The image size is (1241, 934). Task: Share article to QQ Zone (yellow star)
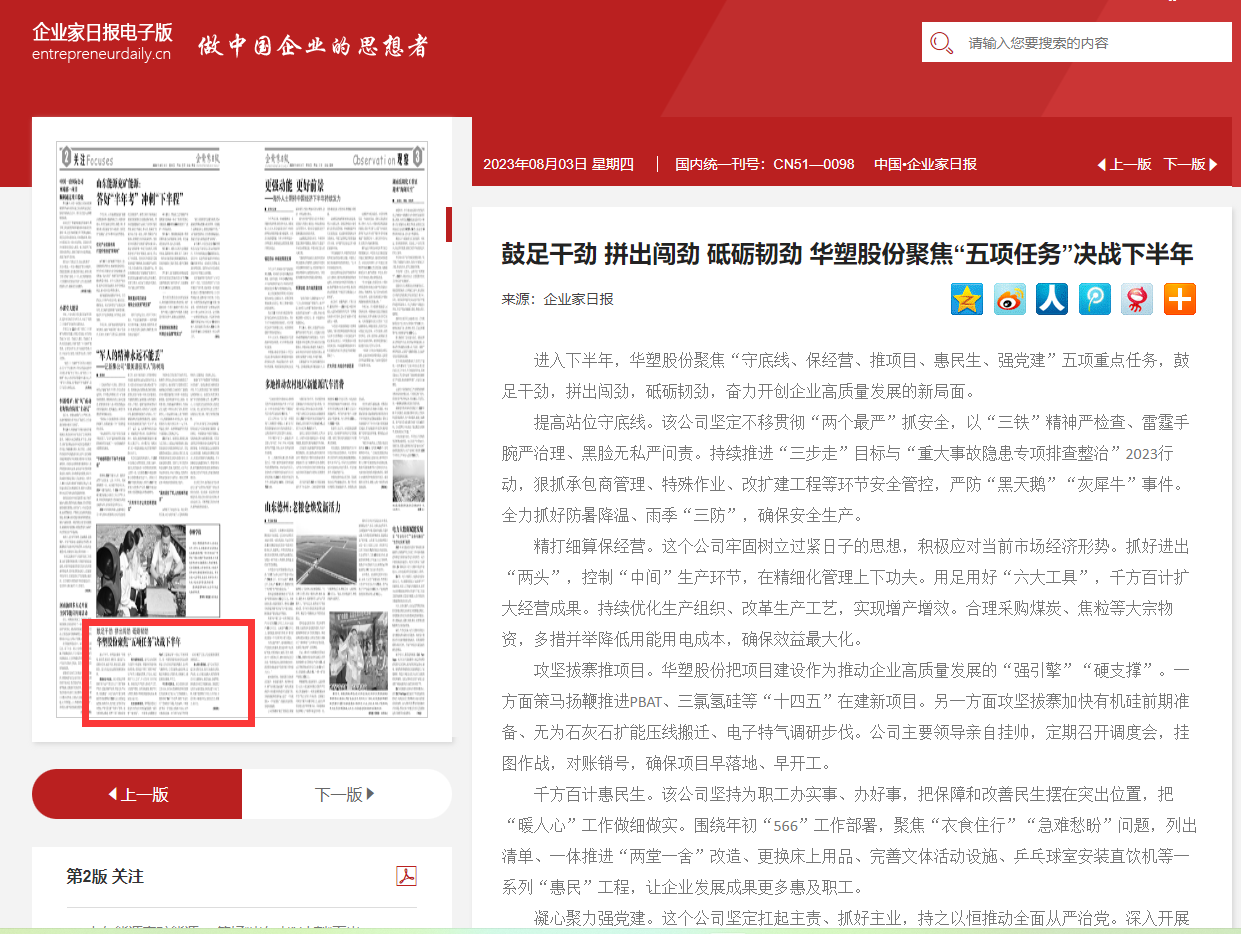[x=967, y=299]
